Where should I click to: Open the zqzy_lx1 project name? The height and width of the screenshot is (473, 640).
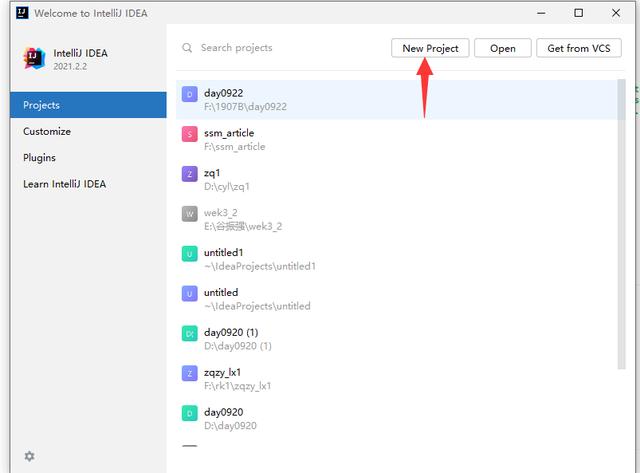click(x=222, y=372)
